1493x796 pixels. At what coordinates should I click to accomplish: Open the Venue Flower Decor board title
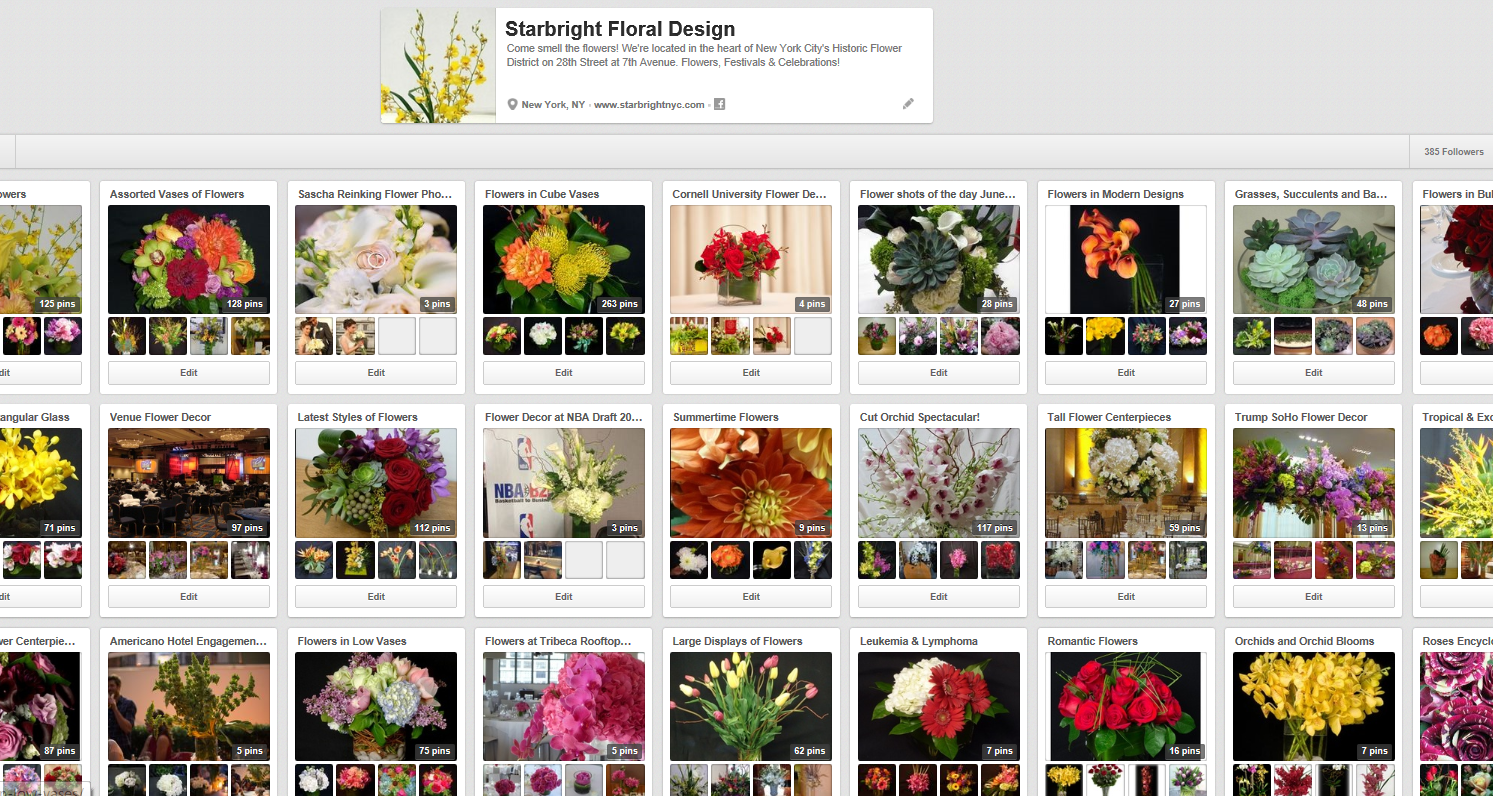[160, 417]
